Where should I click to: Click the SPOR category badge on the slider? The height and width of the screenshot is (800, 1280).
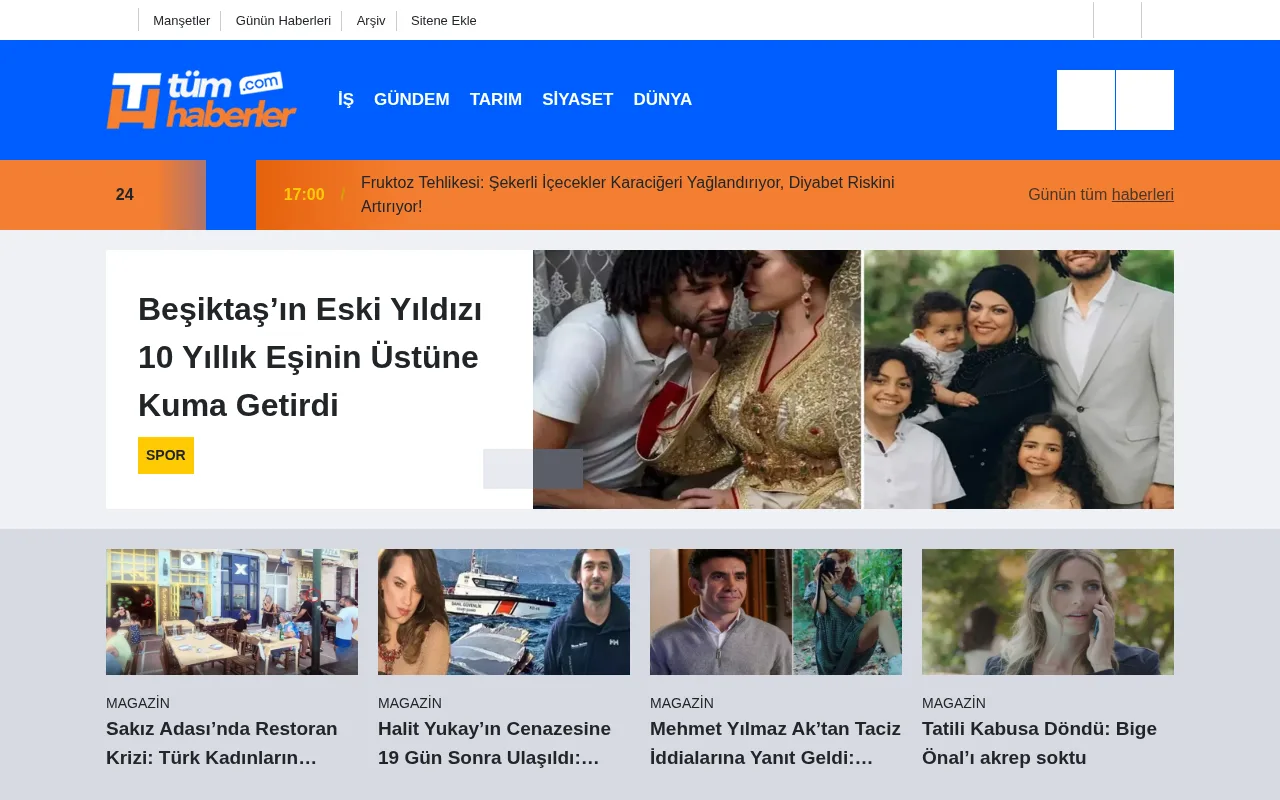165,455
